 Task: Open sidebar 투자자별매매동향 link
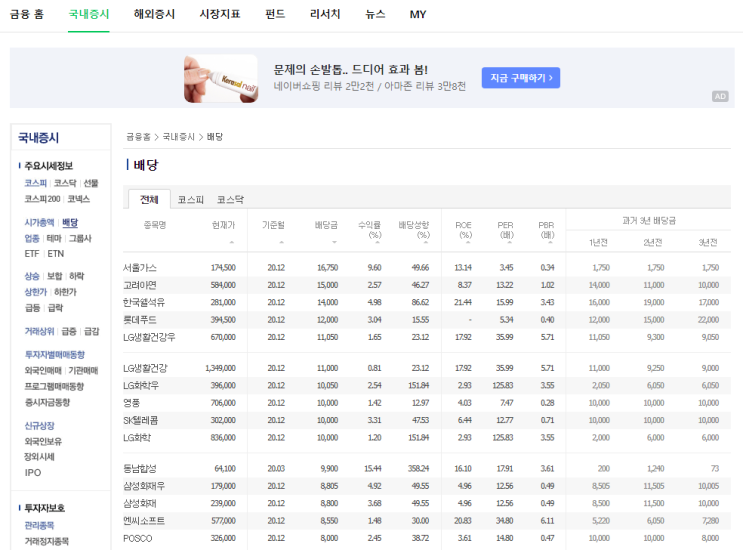click(54, 355)
